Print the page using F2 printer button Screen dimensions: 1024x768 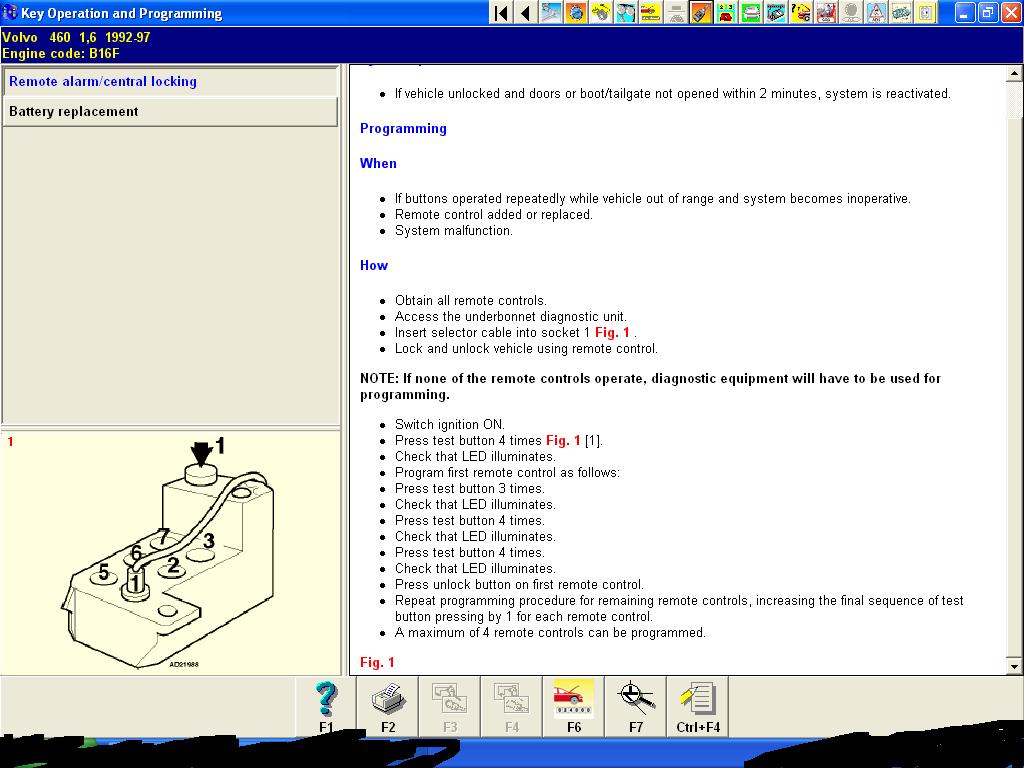(x=388, y=707)
